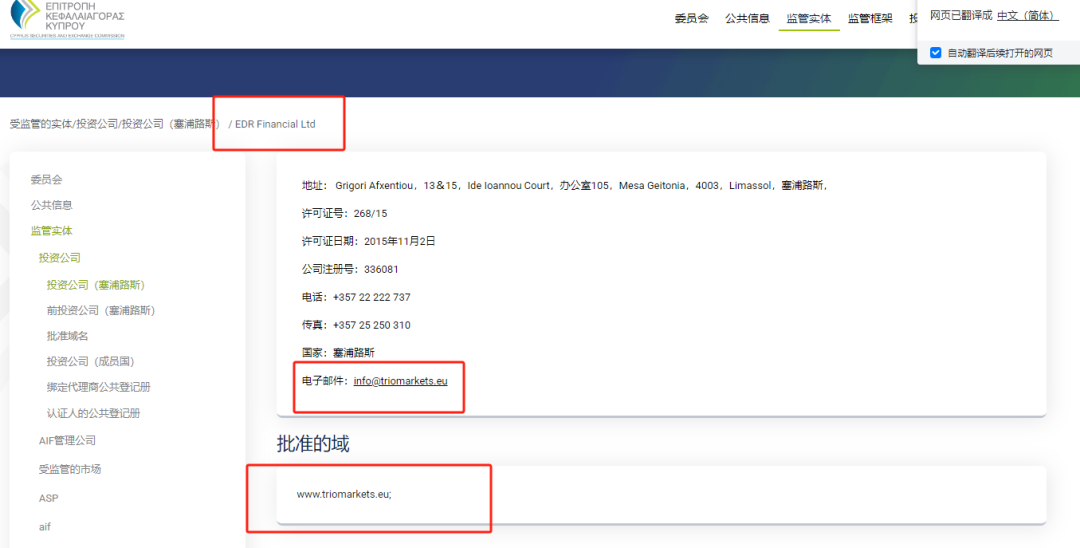The height and width of the screenshot is (548, 1080).
Task: Uncheck the 自动翻译后续打开的网页 checkbox
Action: (935, 52)
